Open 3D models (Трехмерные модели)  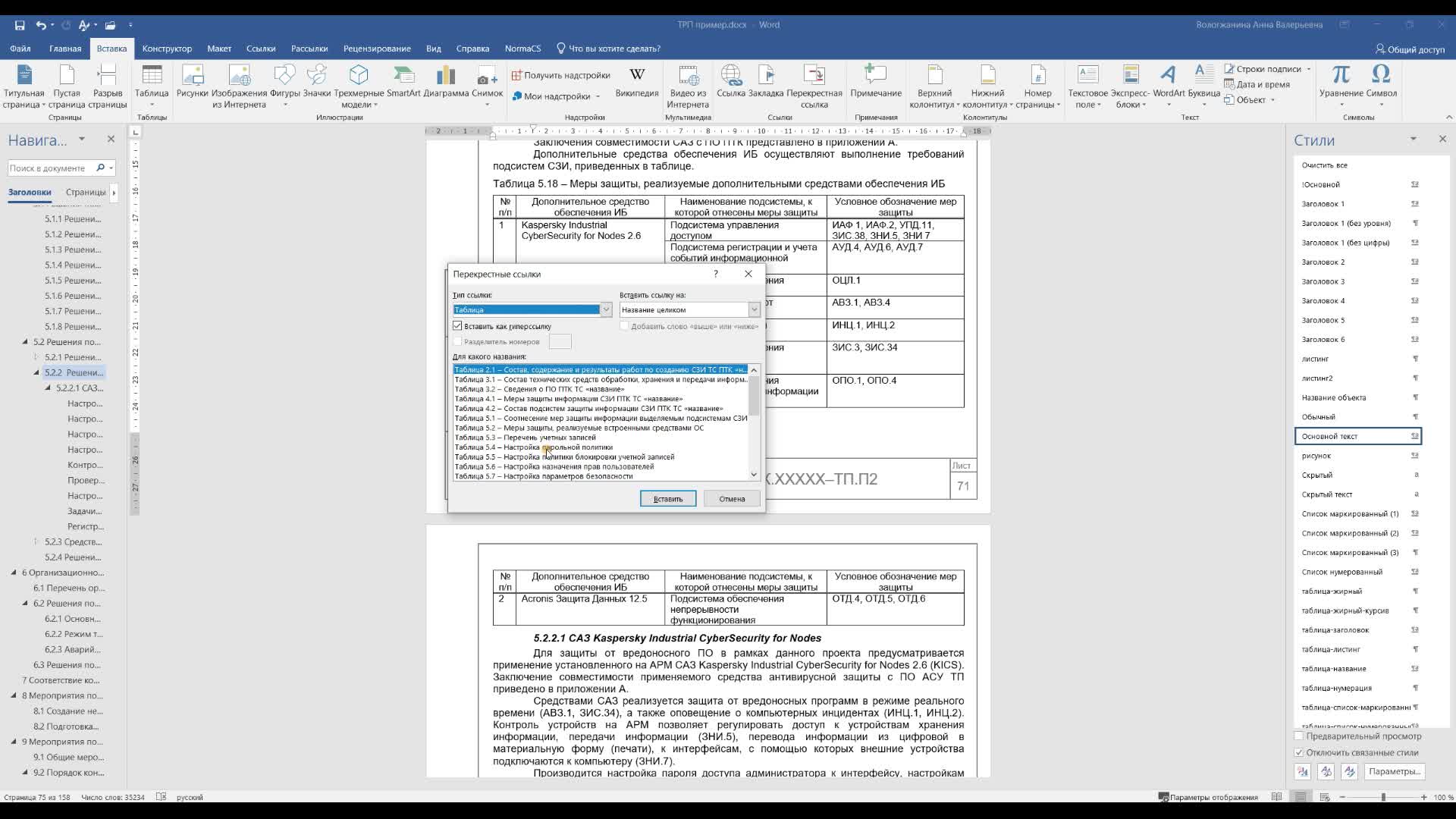359,87
